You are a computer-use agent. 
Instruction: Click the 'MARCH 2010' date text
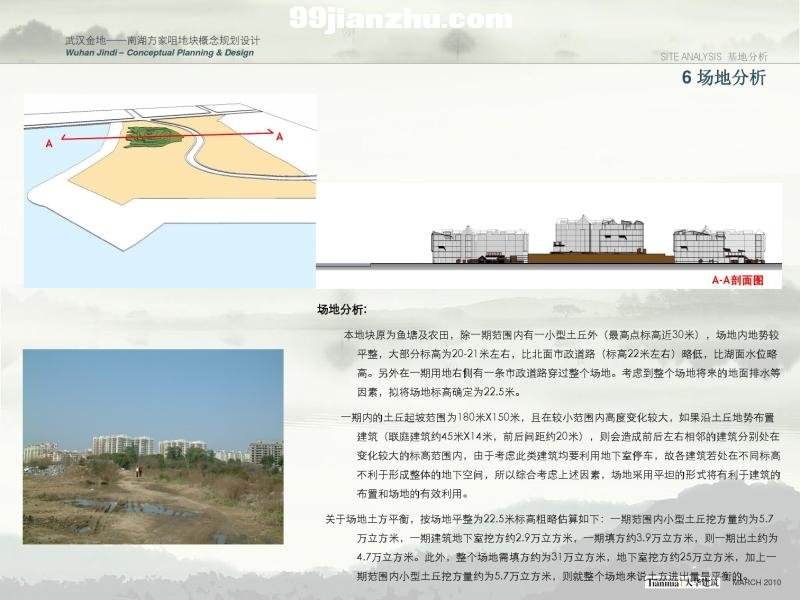[757, 582]
